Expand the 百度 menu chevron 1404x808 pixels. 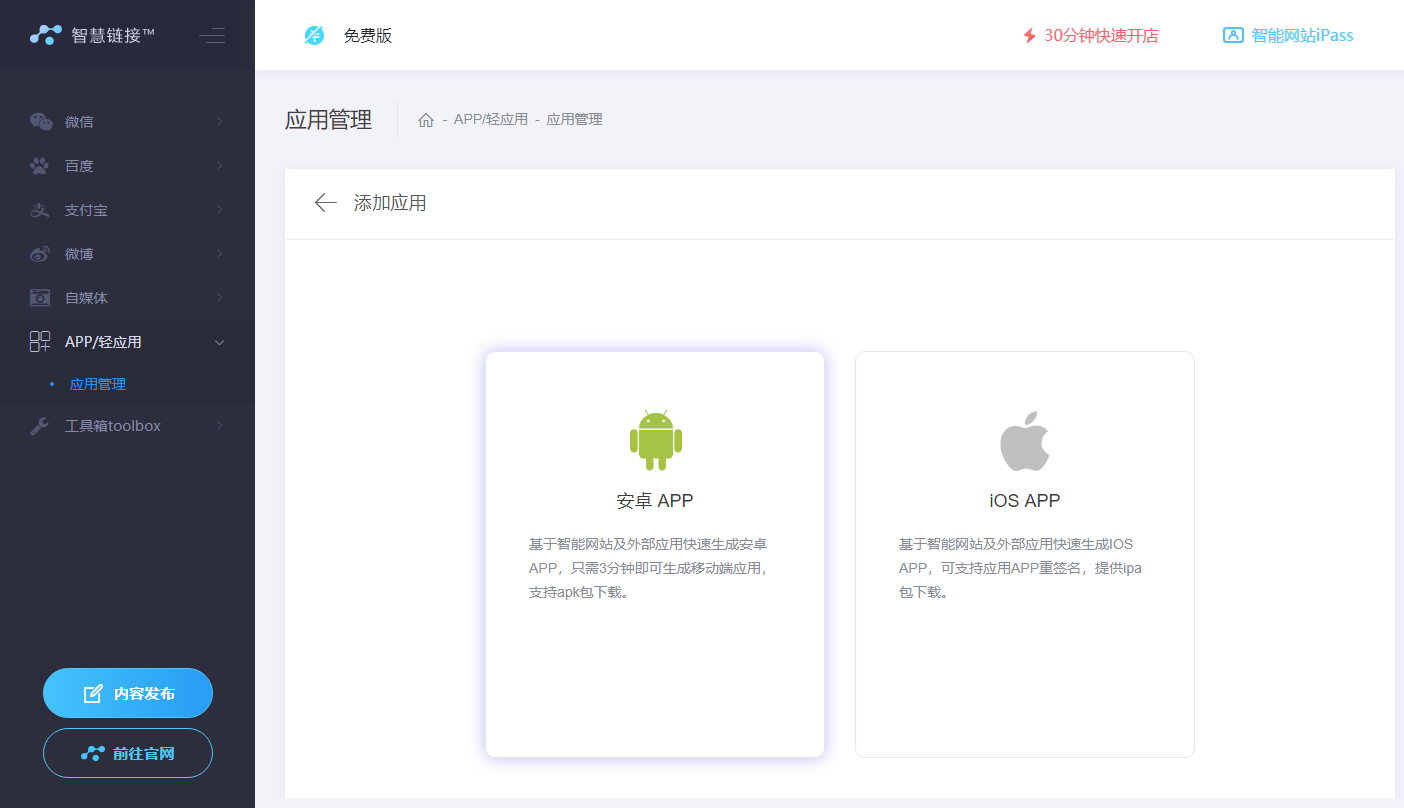(x=219, y=166)
